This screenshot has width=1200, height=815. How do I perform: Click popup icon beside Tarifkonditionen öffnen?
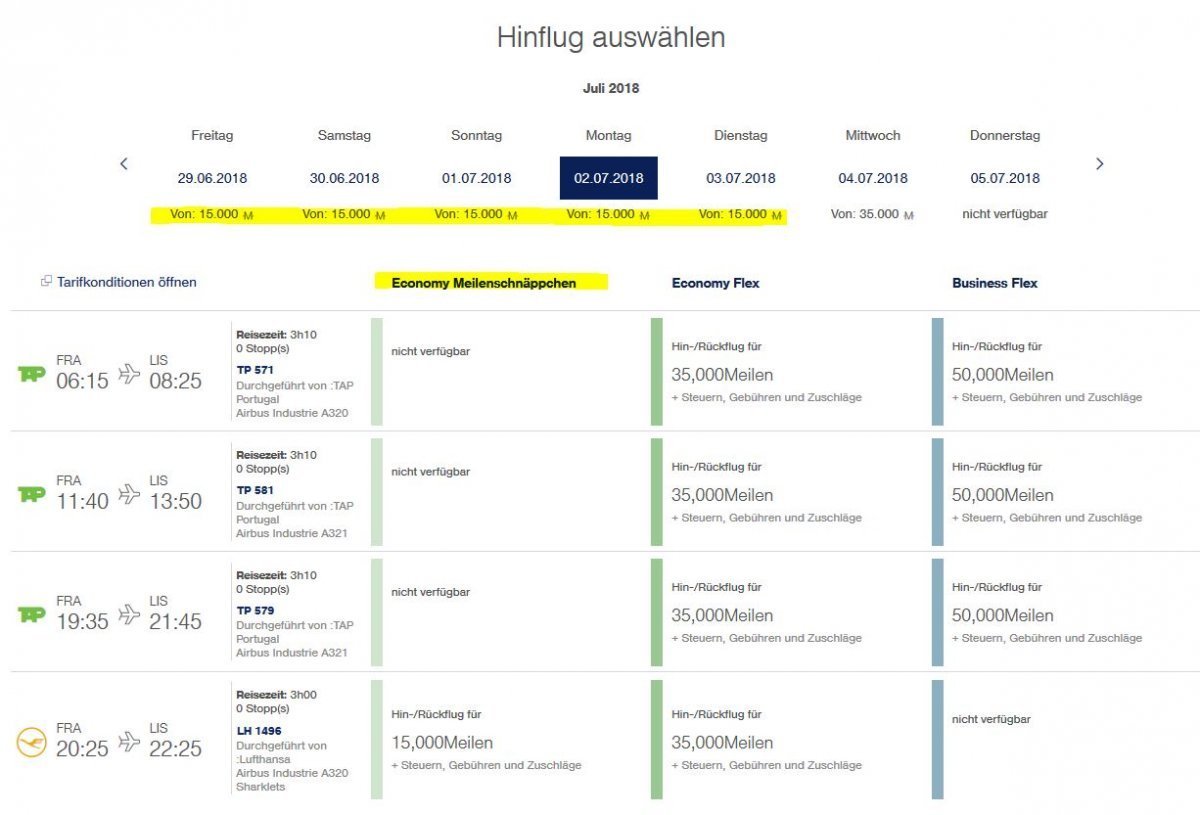click(46, 282)
